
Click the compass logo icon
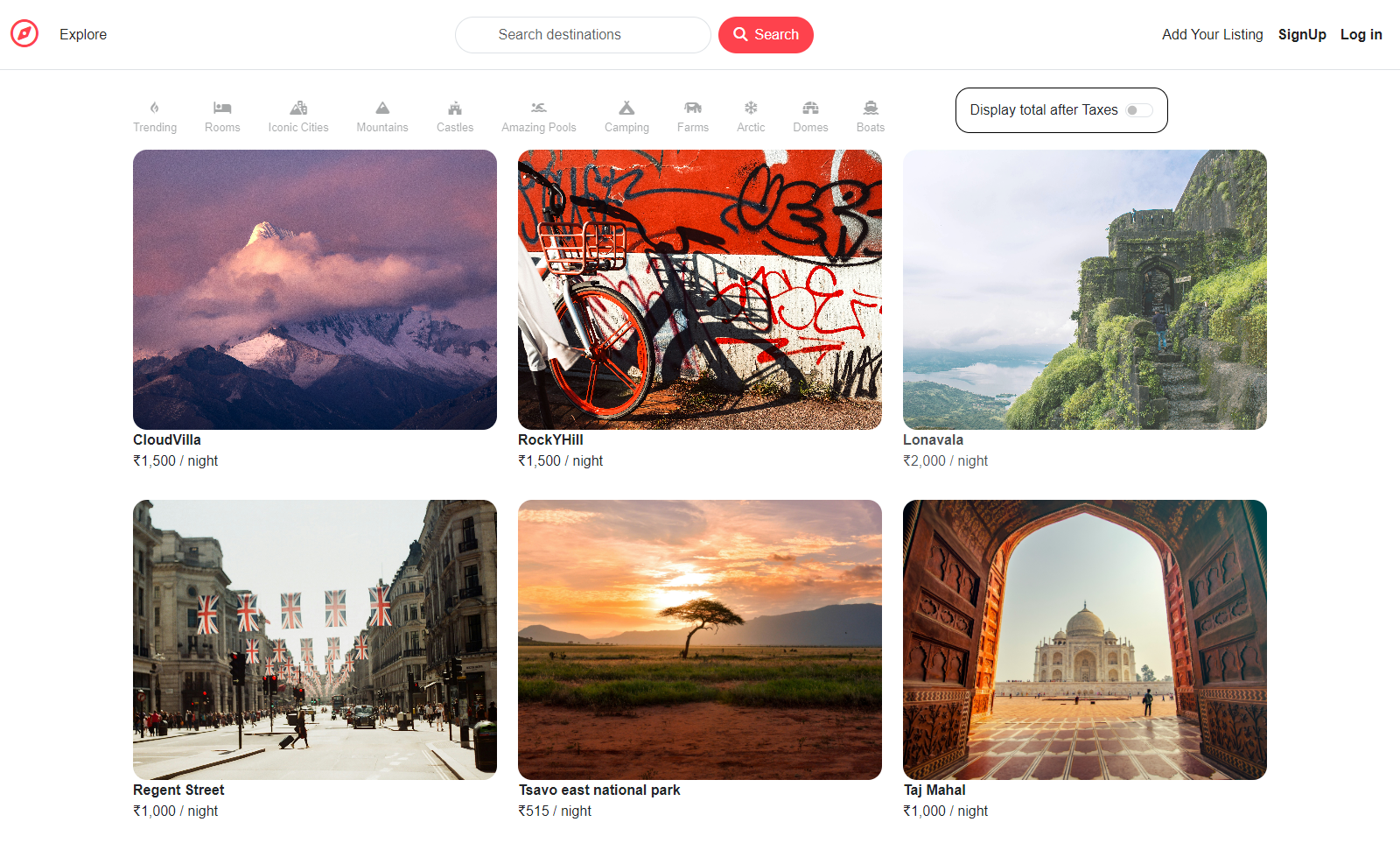(24, 34)
